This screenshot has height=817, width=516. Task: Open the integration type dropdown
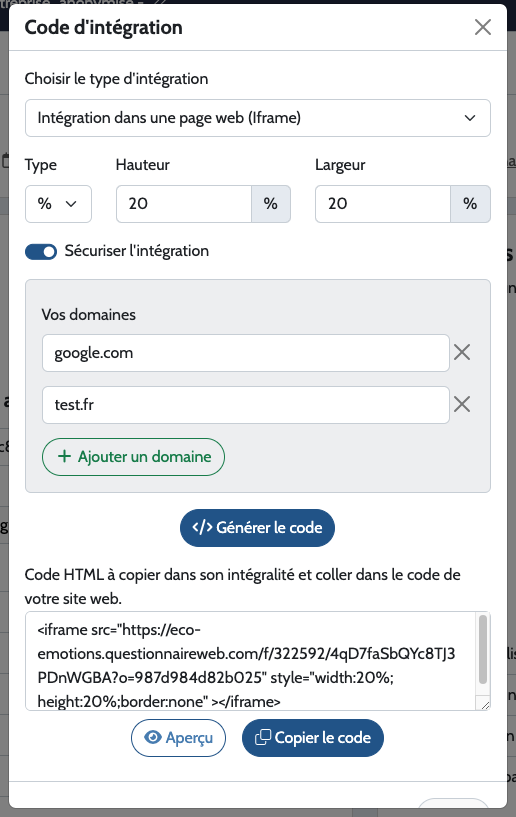258,118
